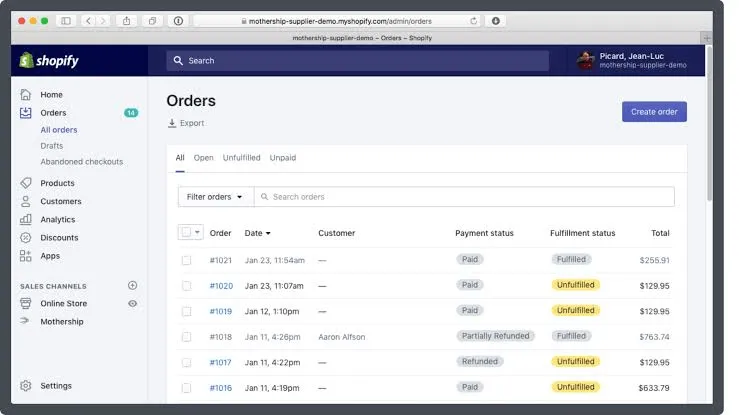Select order #1020 checkbox
Viewport: 739px width, 415px height.
tap(186, 286)
